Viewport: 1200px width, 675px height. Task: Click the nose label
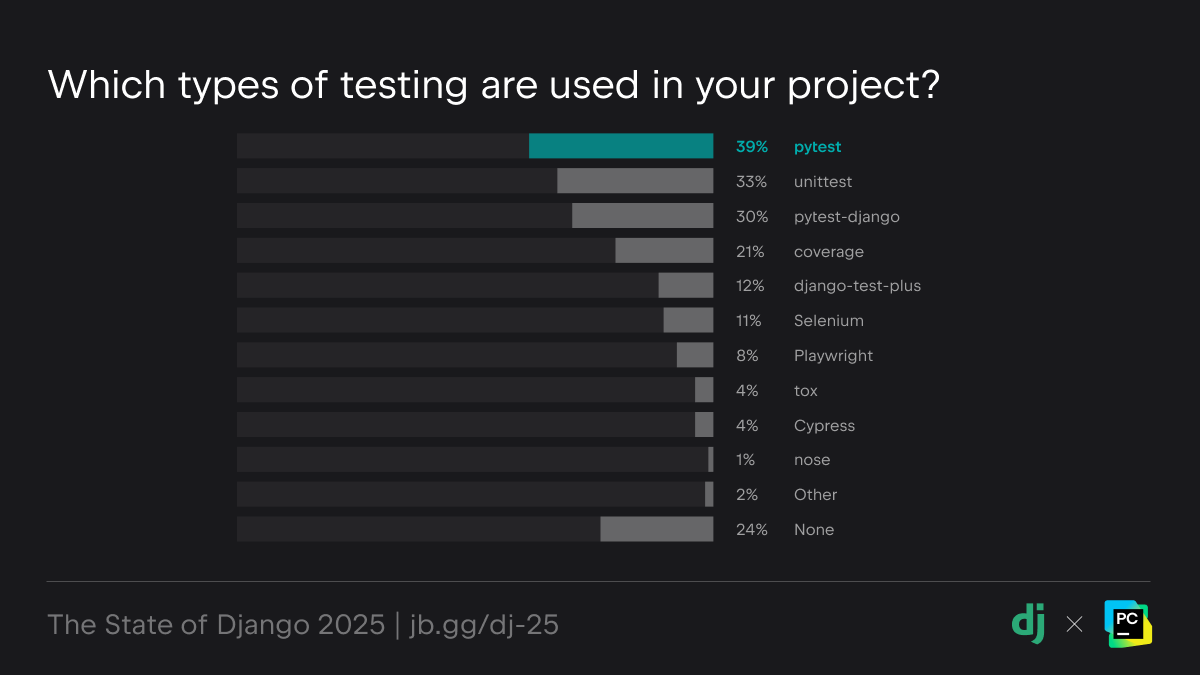pos(811,460)
